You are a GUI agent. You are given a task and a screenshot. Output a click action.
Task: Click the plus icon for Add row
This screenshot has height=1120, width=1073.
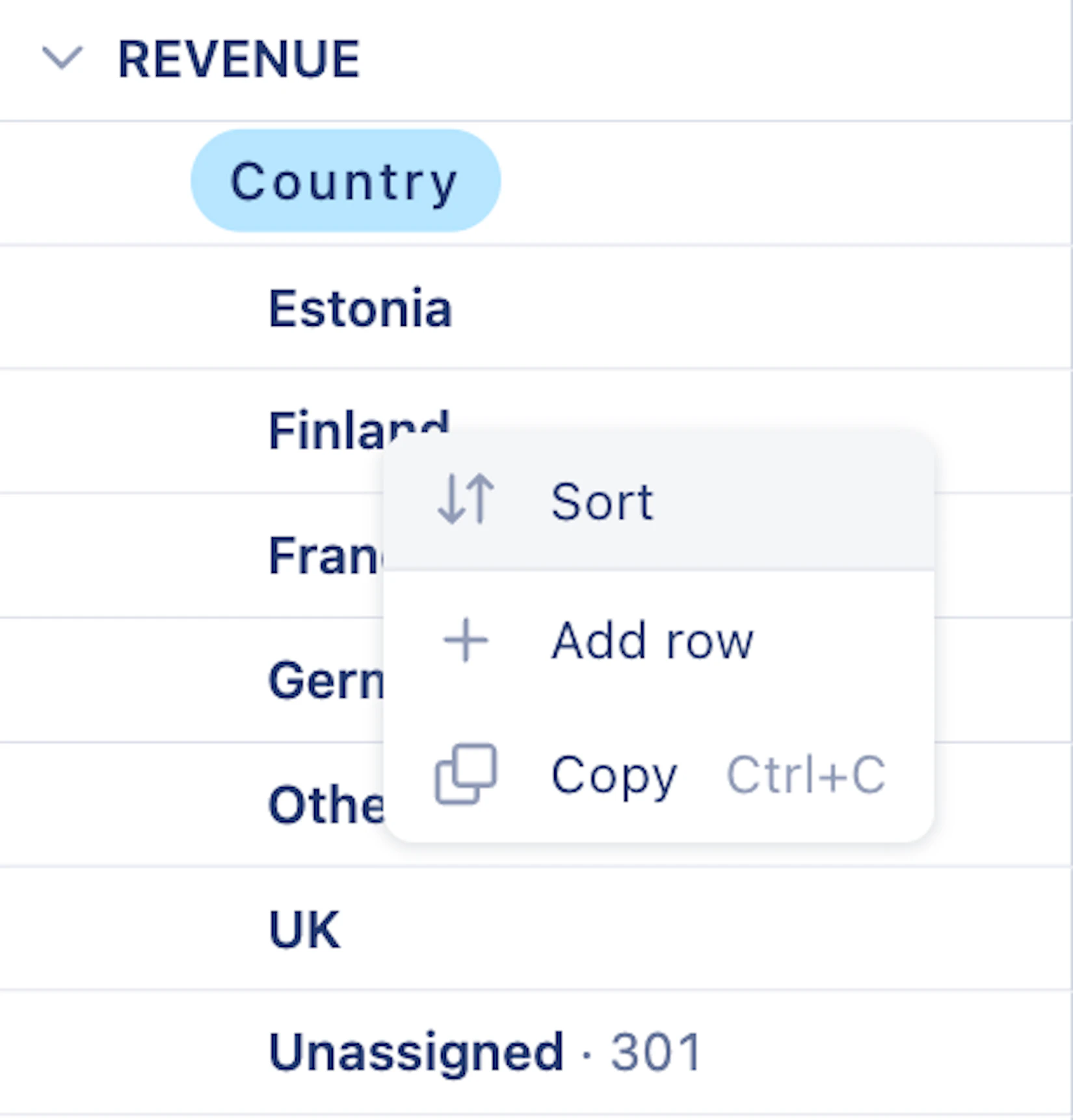(x=466, y=641)
